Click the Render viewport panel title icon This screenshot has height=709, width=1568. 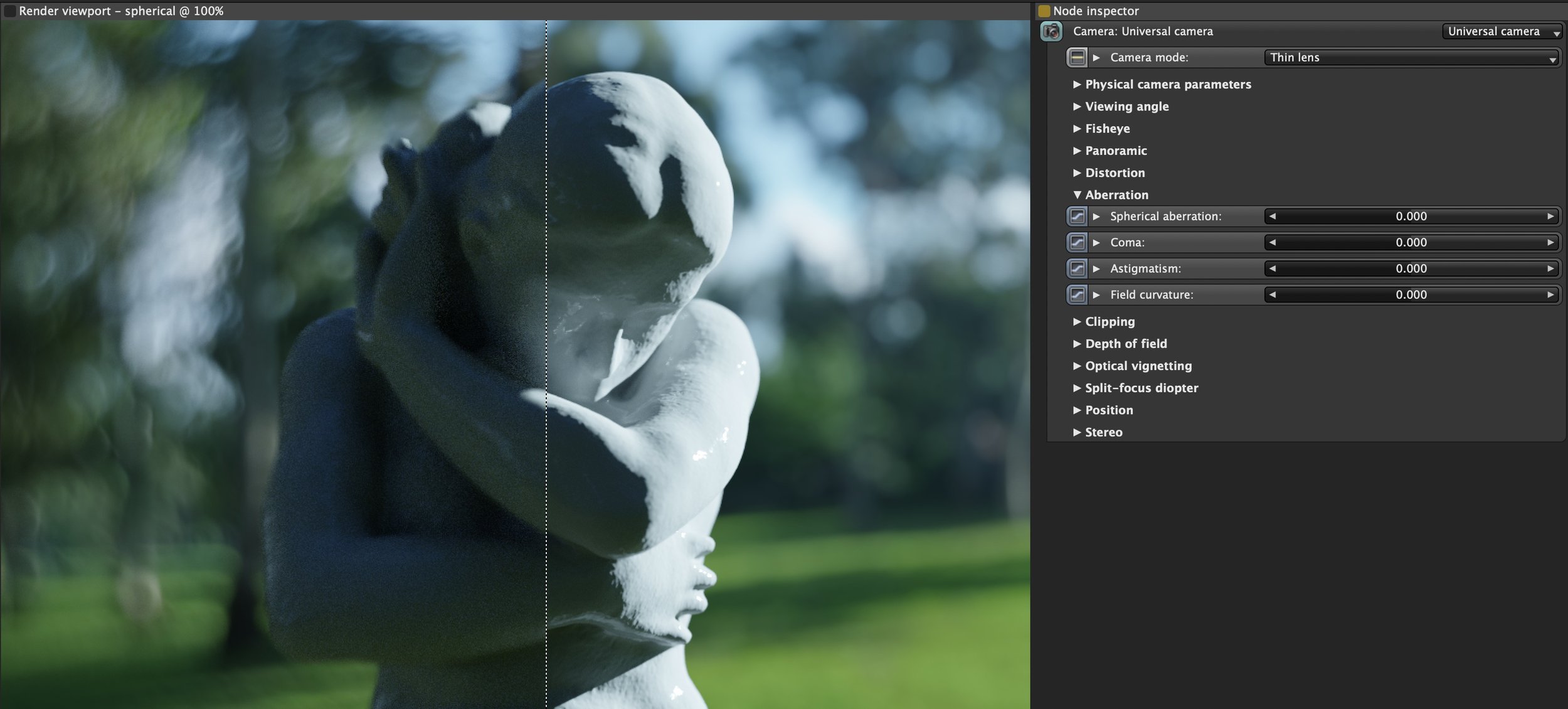coord(9,11)
